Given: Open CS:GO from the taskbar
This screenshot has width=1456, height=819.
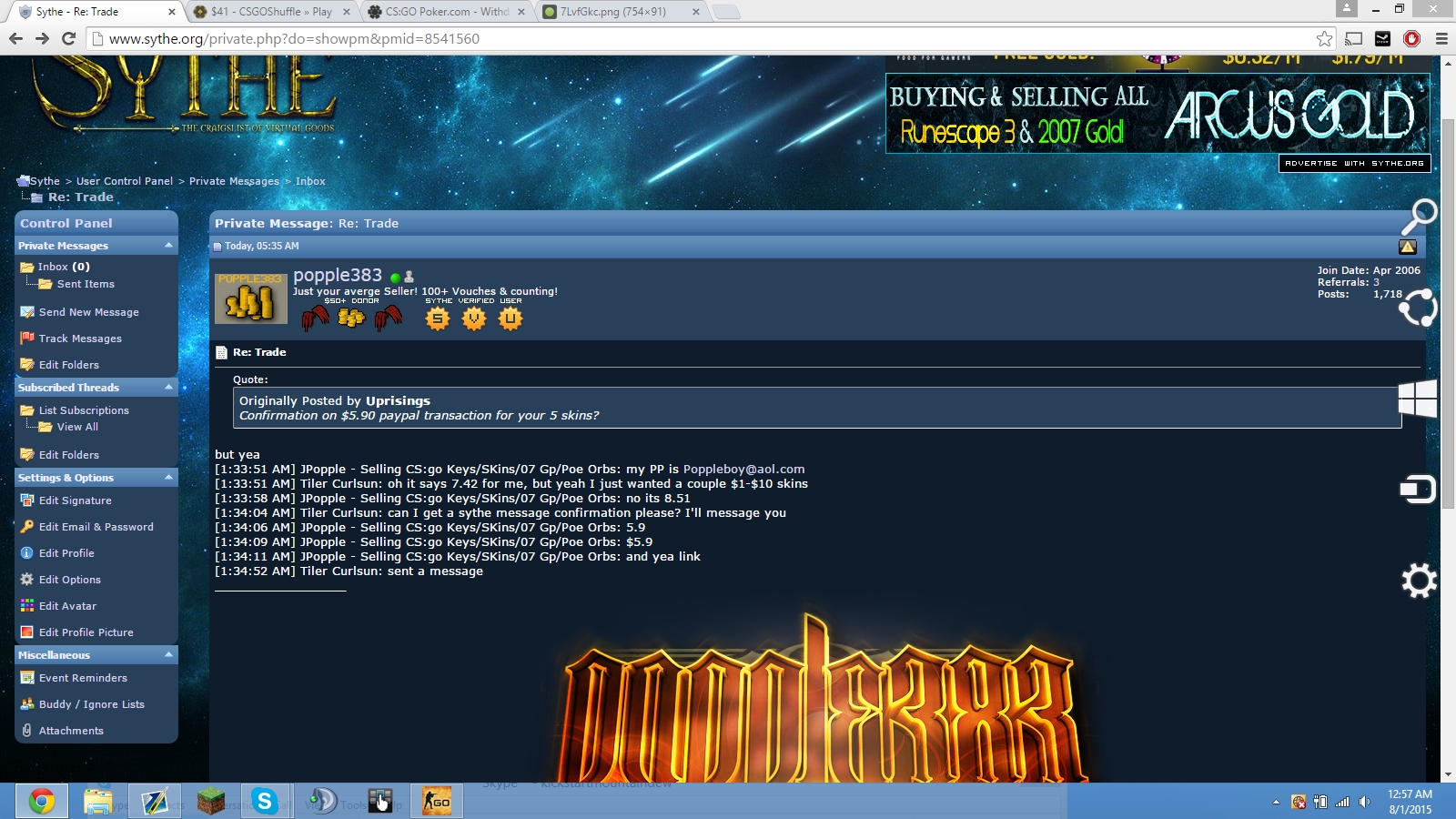Looking at the screenshot, I should coord(437,801).
